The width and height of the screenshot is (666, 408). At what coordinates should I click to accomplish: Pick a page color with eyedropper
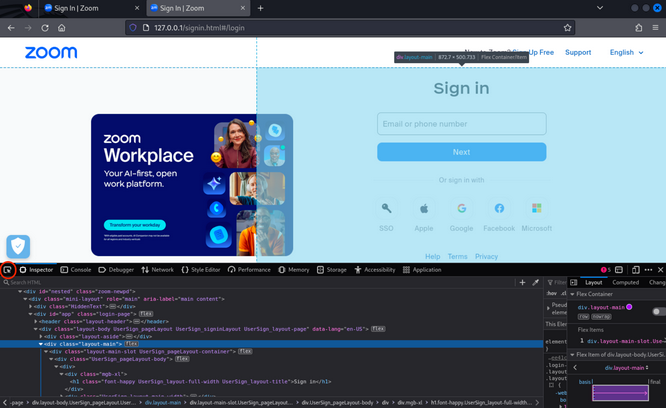pos(536,282)
